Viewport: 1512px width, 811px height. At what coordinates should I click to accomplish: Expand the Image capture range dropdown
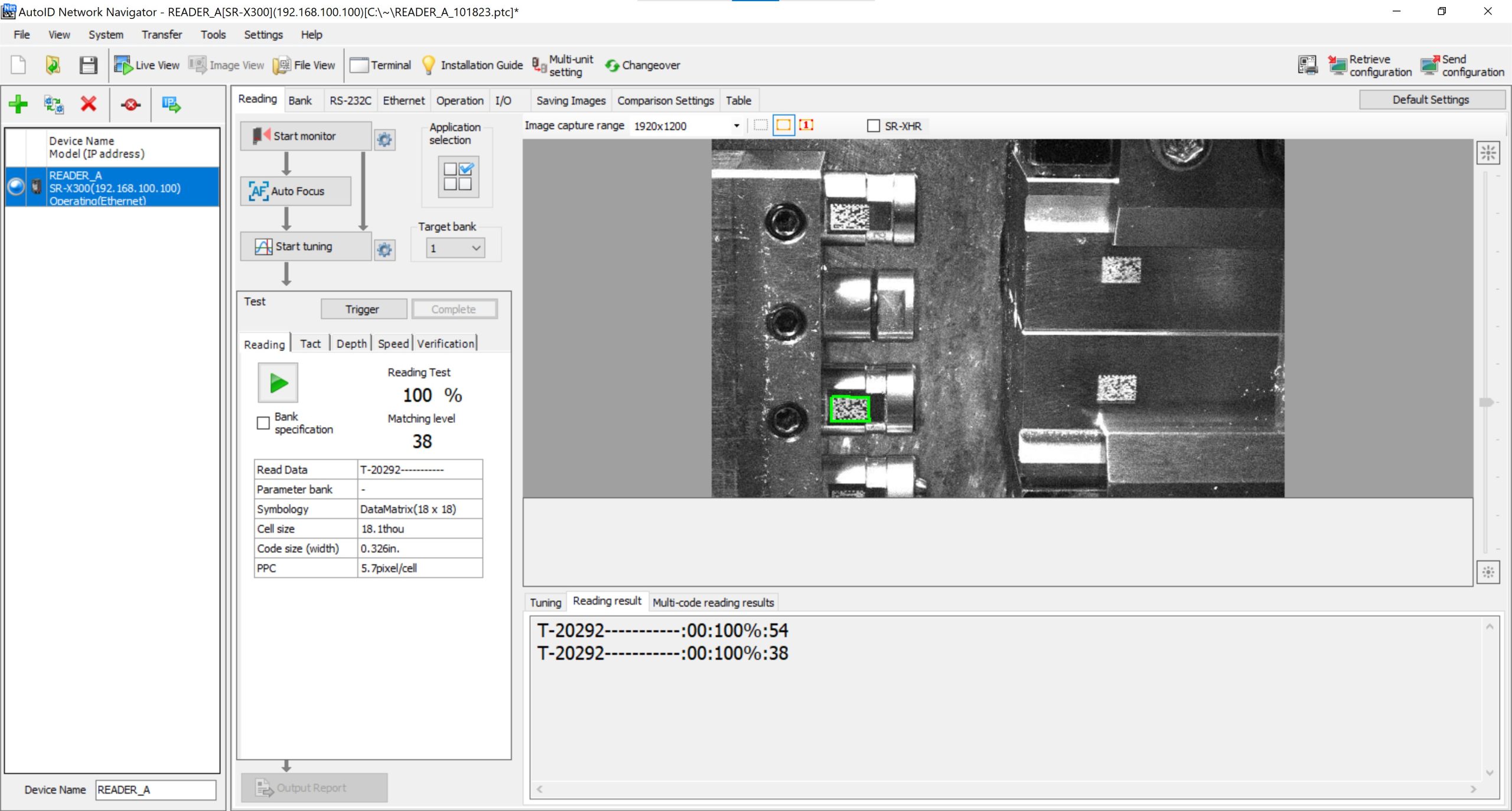tap(736, 126)
